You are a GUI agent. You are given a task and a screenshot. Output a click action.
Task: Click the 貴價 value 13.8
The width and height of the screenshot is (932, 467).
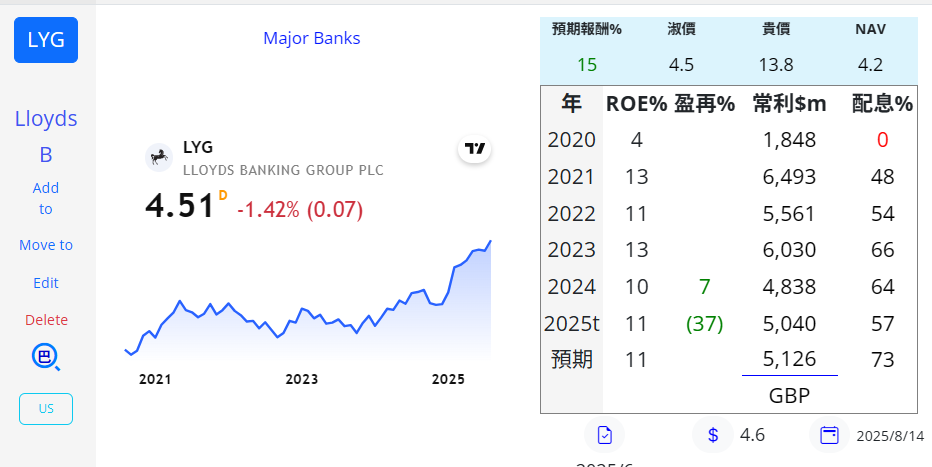776,65
